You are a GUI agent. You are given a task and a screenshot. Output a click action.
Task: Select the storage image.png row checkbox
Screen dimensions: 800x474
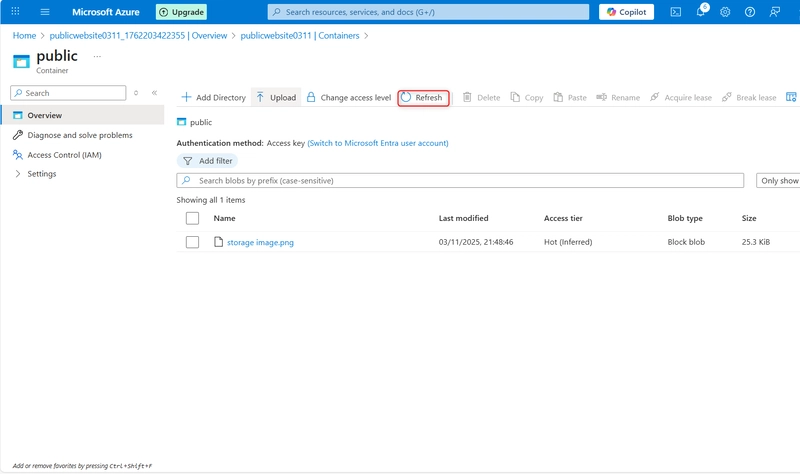193,242
